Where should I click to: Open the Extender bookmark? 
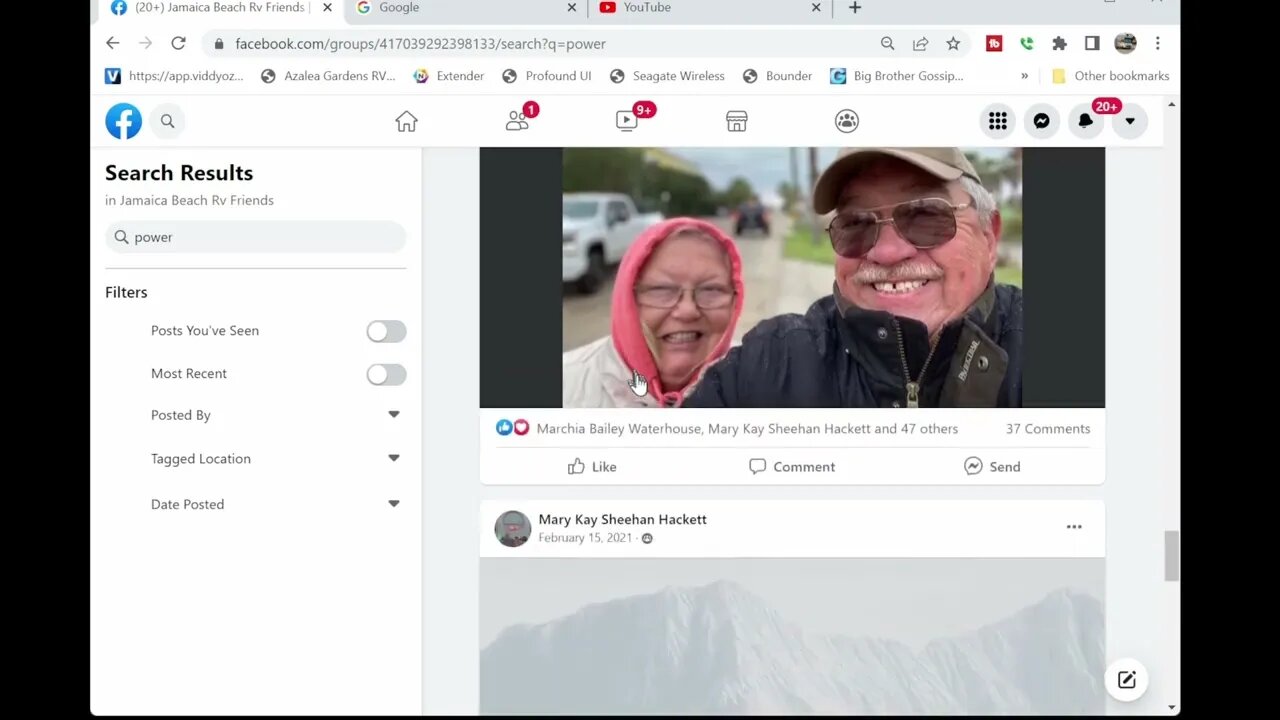(x=449, y=76)
